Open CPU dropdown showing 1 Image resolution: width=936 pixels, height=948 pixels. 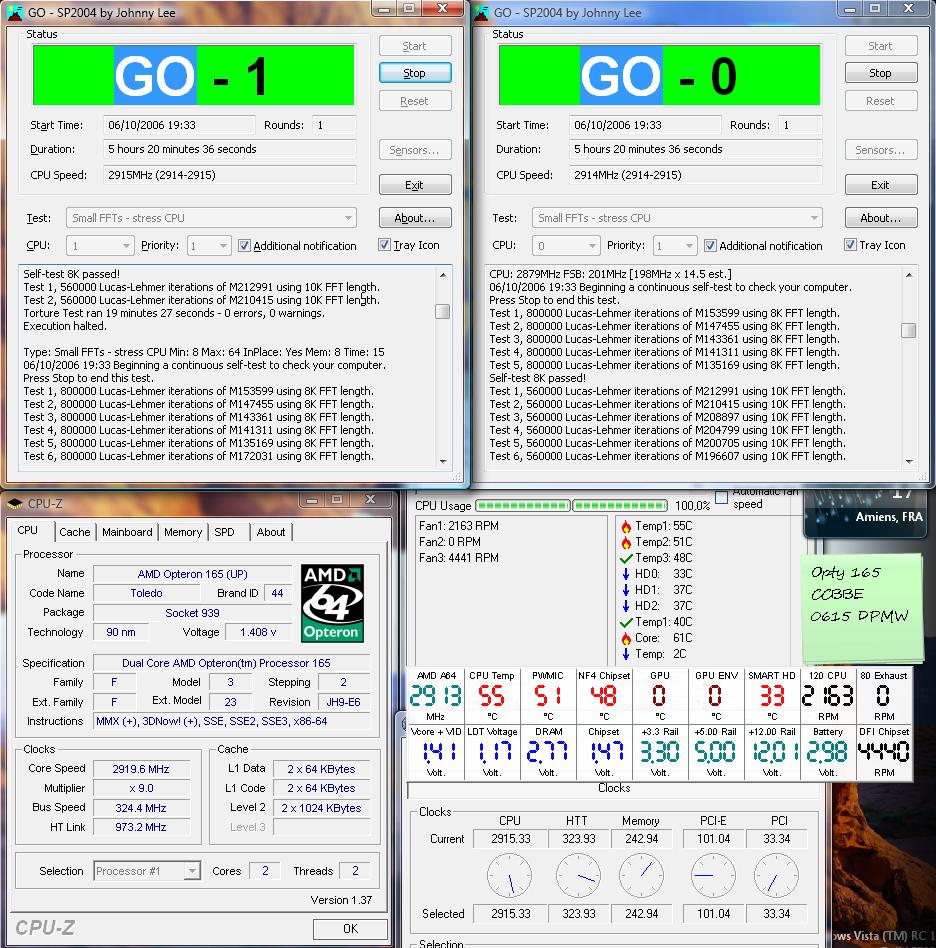click(100, 245)
